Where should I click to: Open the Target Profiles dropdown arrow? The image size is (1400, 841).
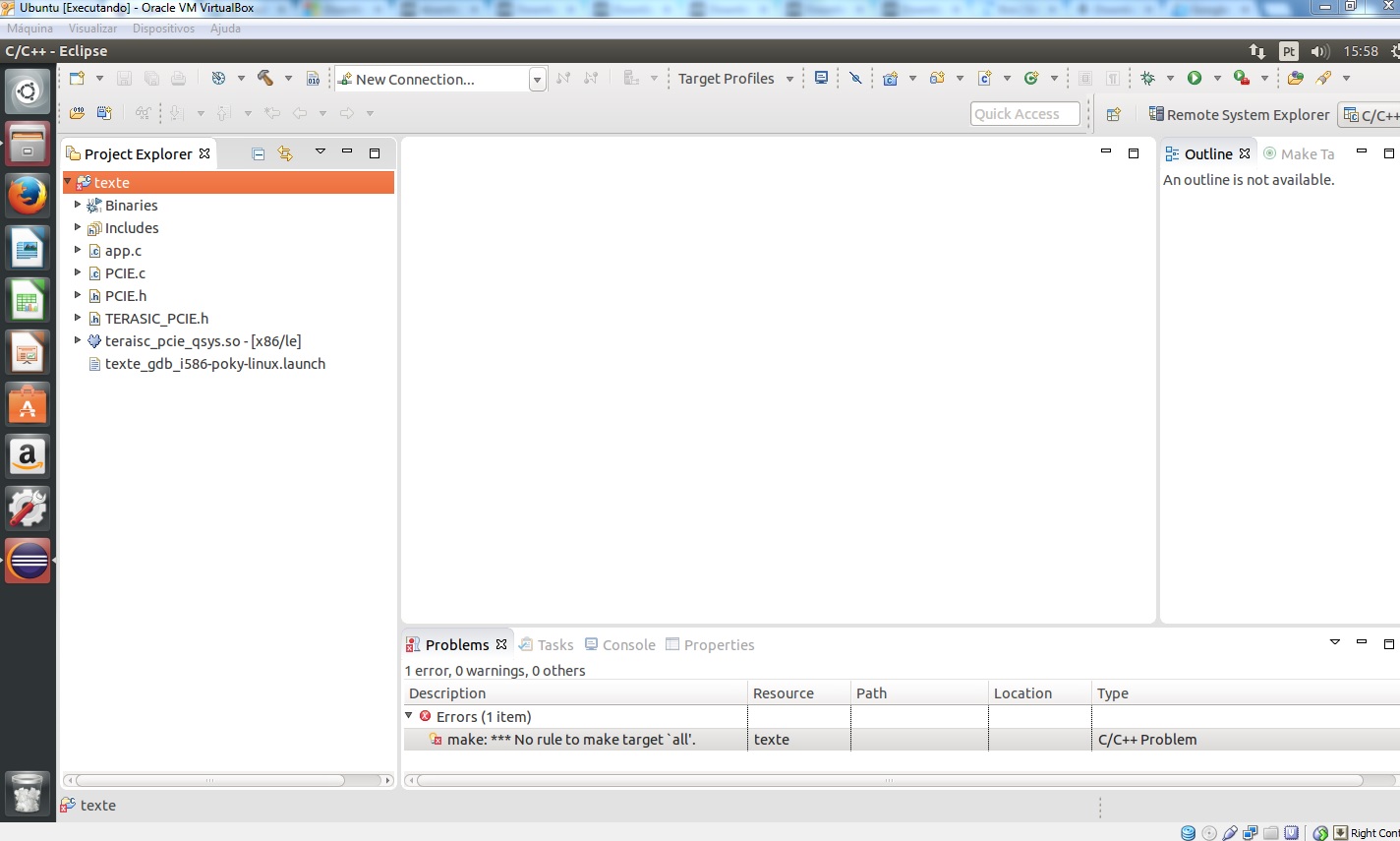coord(789,80)
